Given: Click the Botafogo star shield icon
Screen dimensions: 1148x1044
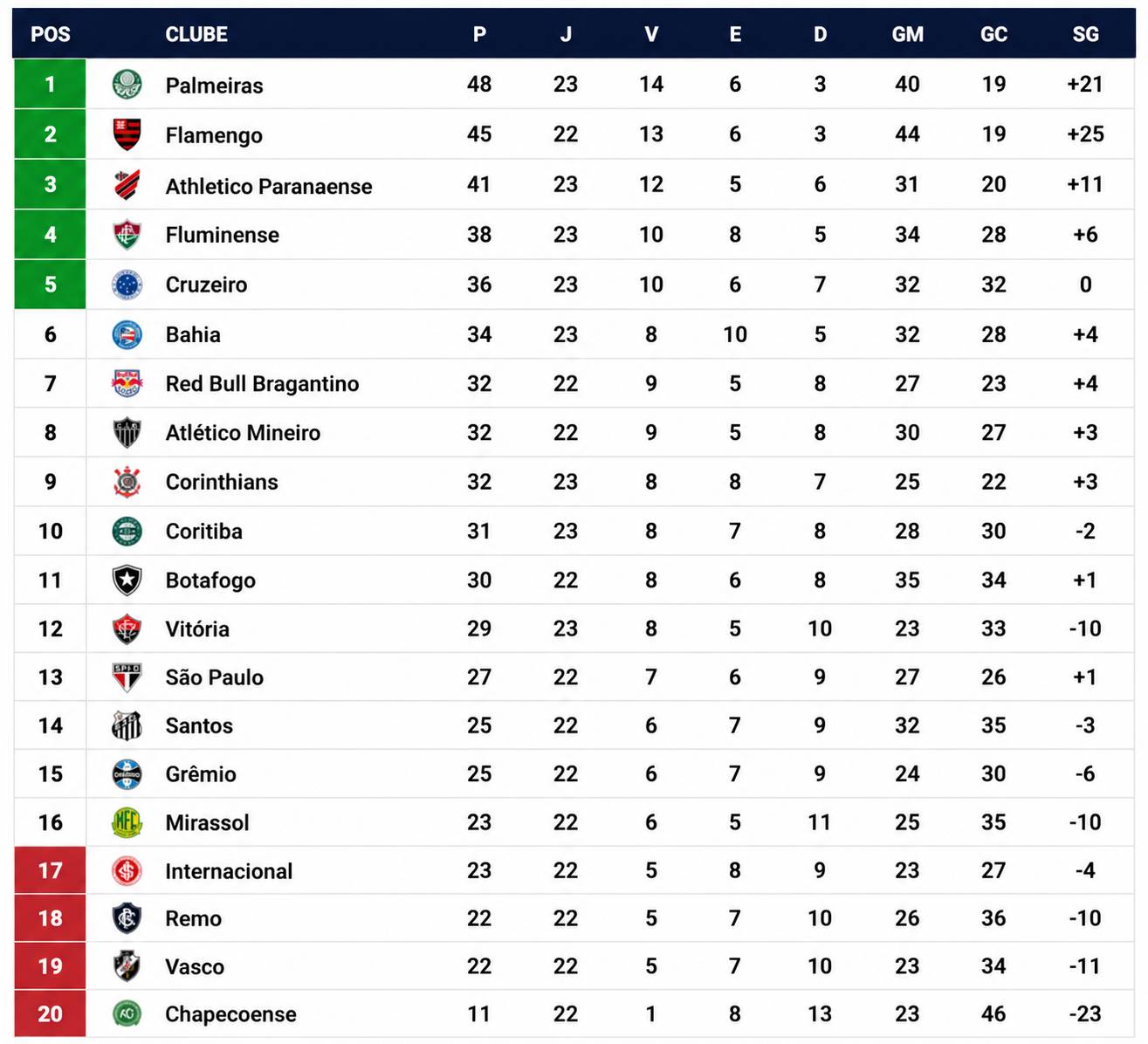Looking at the screenshot, I should [127, 580].
